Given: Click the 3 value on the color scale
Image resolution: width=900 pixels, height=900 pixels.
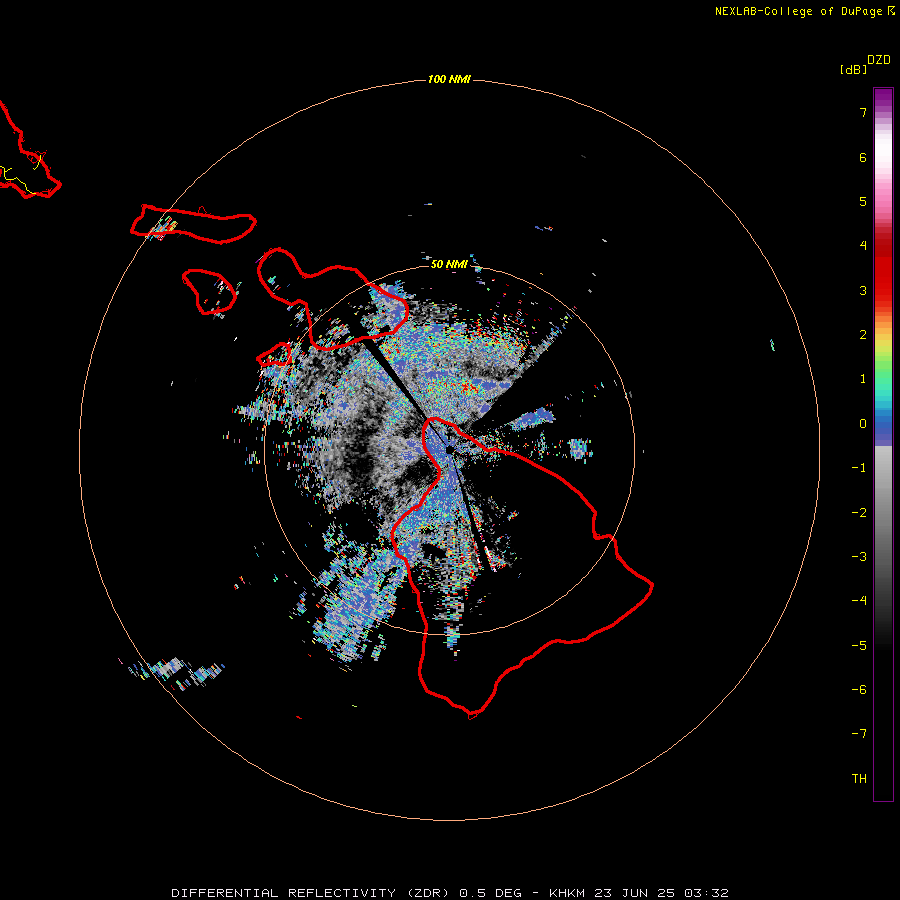Looking at the screenshot, I should coord(863,290).
